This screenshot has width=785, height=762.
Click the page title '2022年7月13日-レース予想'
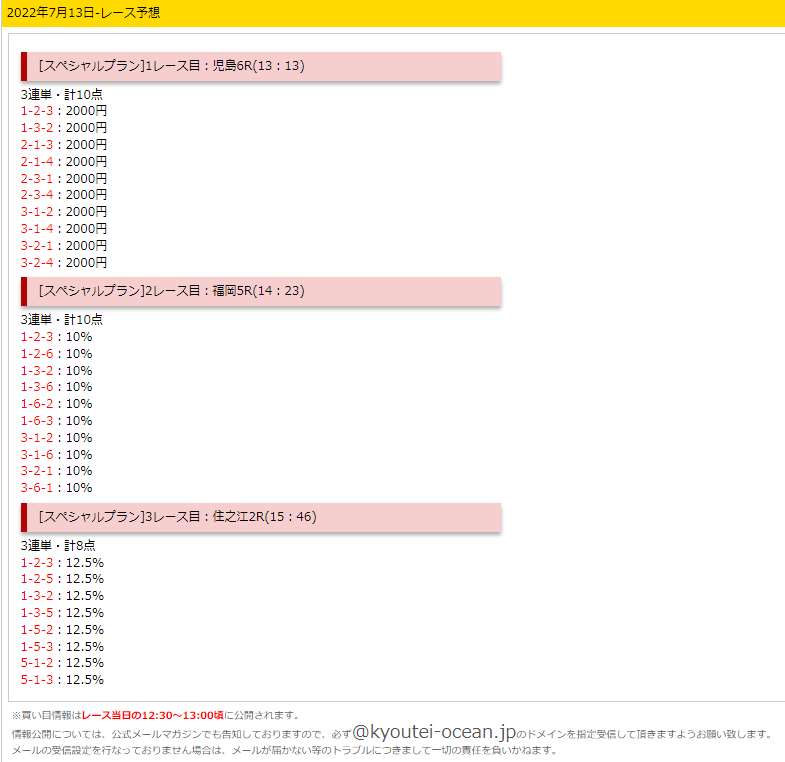point(83,13)
